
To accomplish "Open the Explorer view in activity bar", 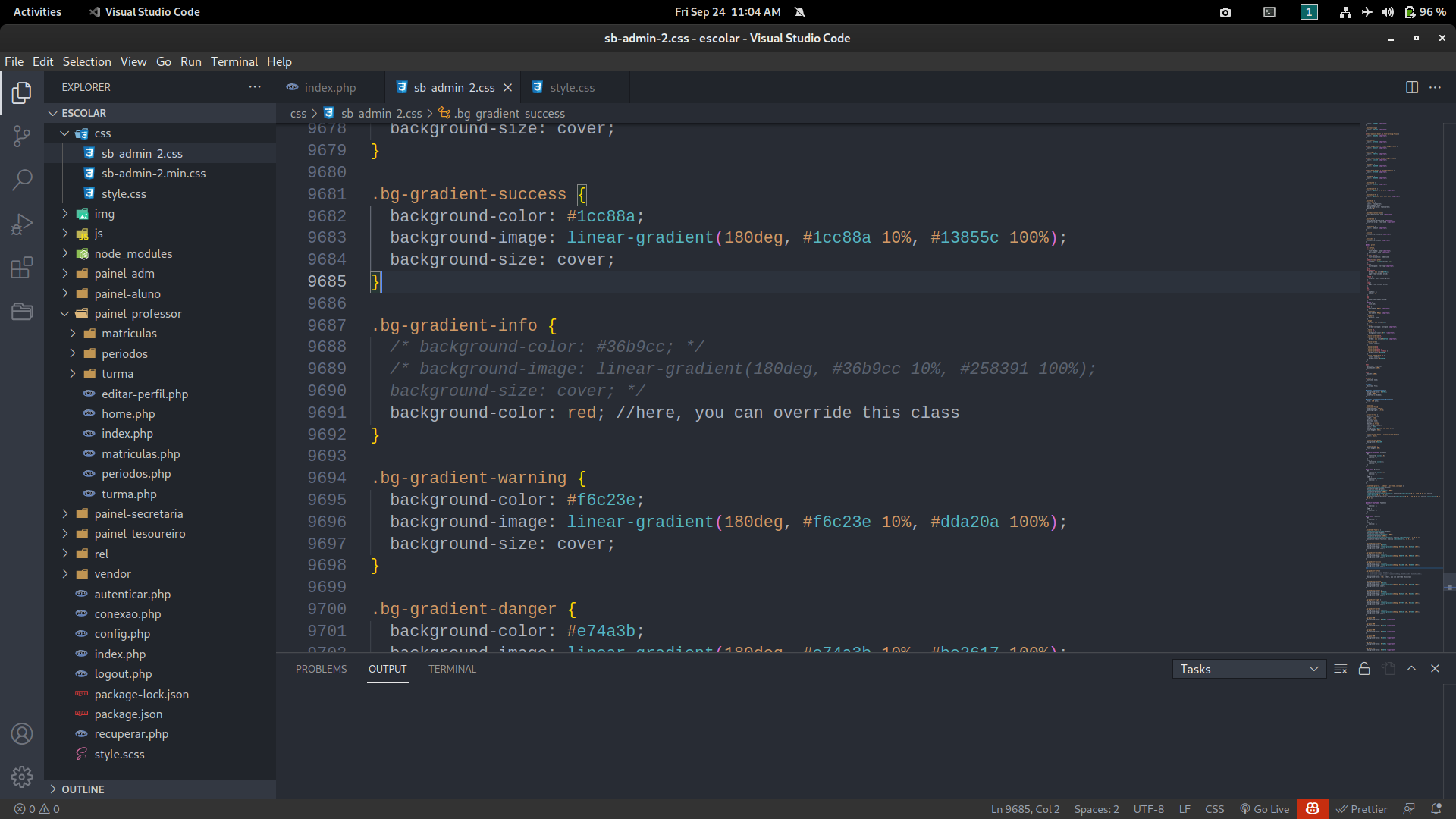I will pyautogui.click(x=22, y=93).
